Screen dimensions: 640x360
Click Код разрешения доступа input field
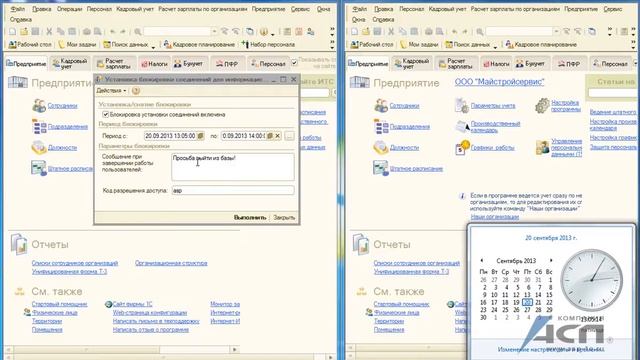233,190
